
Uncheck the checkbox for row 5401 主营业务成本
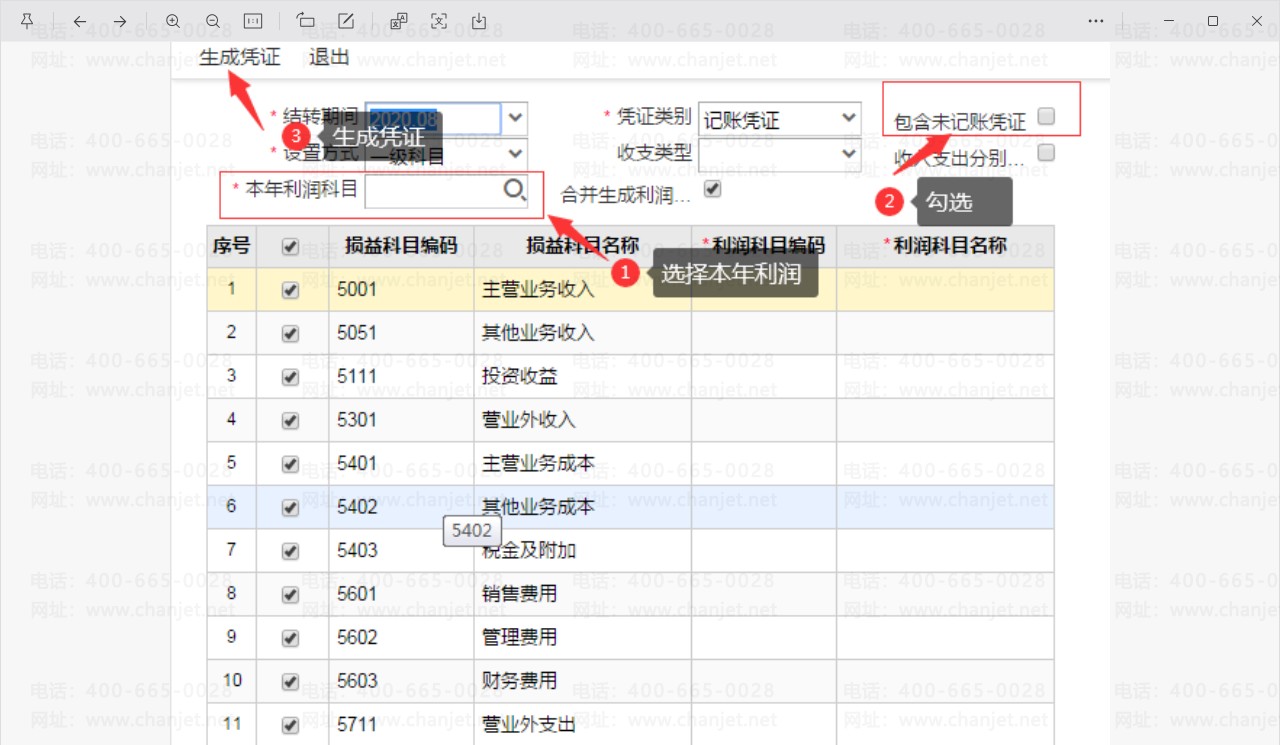coord(291,465)
